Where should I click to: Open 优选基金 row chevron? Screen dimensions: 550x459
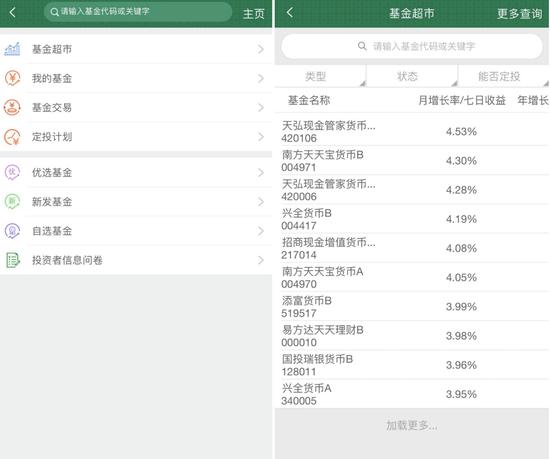261,173
